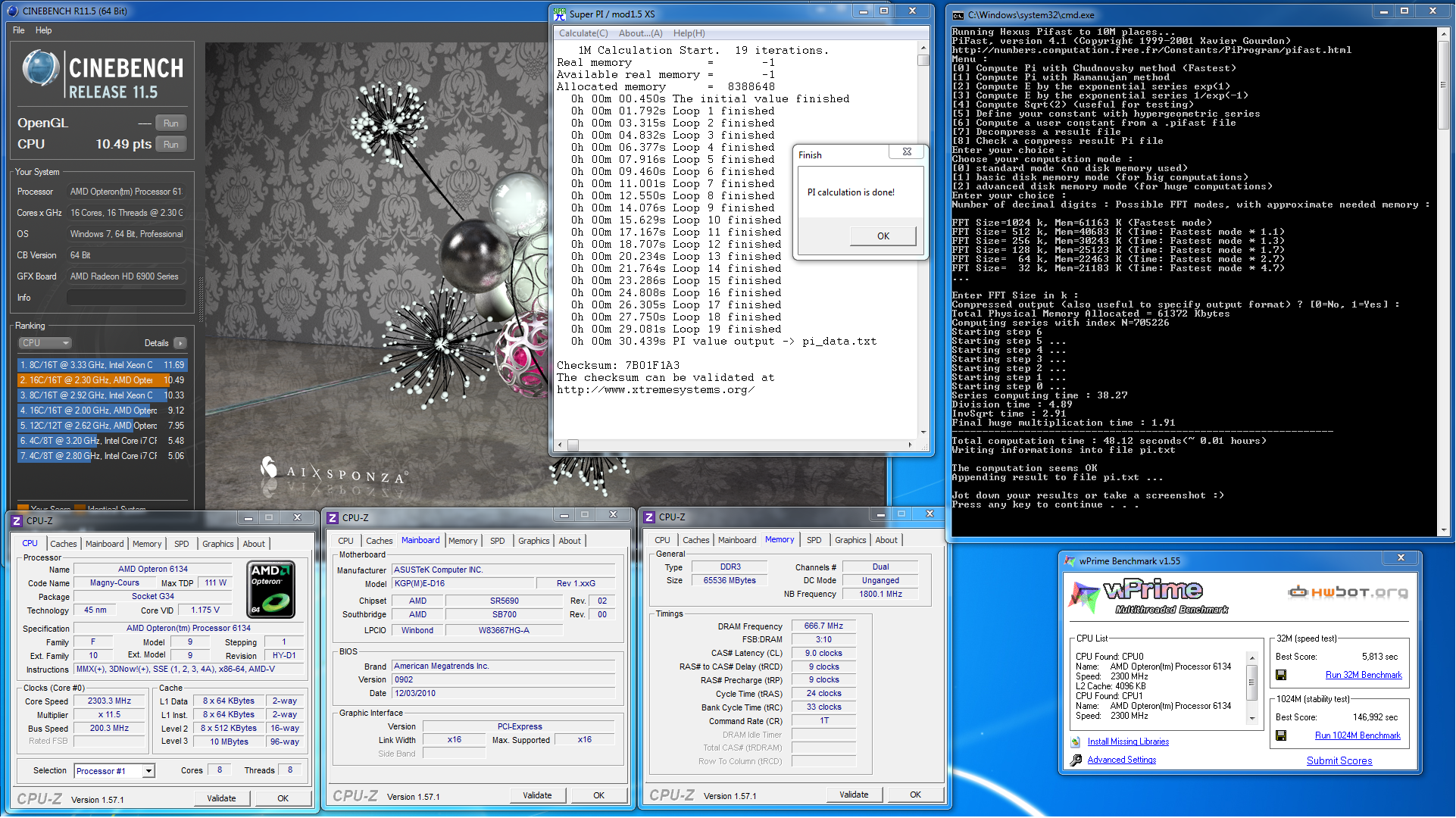
Task: Open the About...(A) menu in Super PI
Action: [640, 33]
